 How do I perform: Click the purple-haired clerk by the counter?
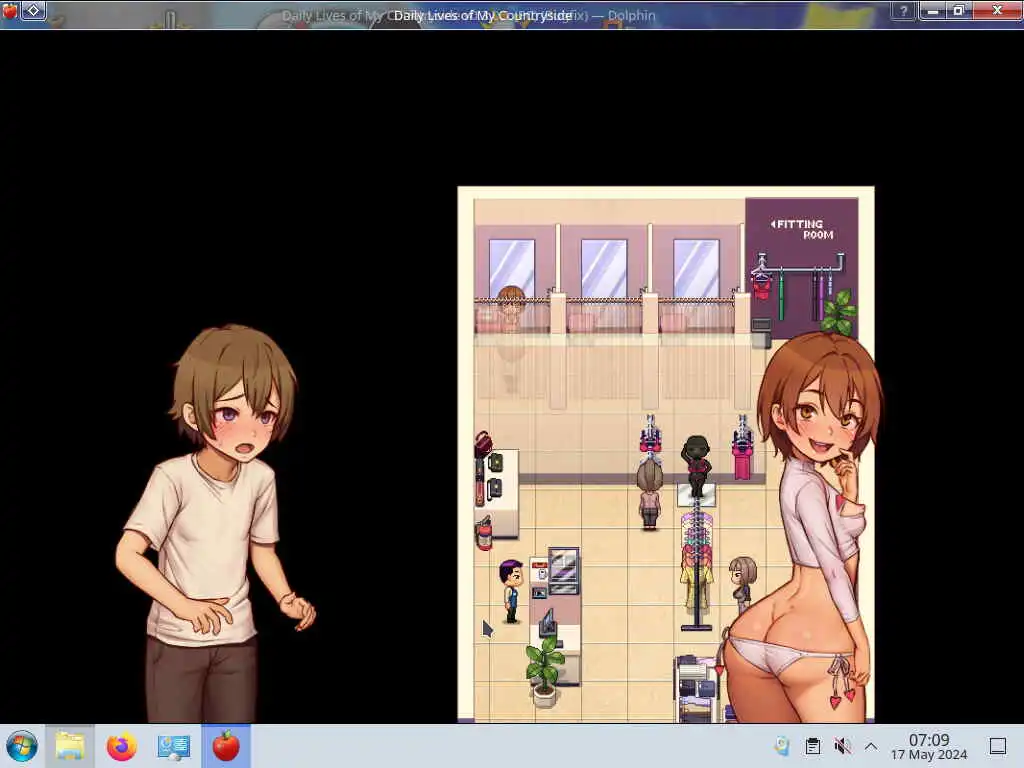(x=511, y=591)
